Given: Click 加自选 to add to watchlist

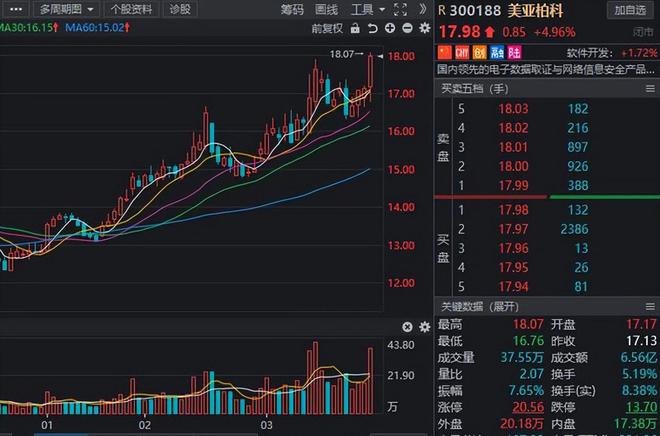Looking at the screenshot, I should coord(630,10).
